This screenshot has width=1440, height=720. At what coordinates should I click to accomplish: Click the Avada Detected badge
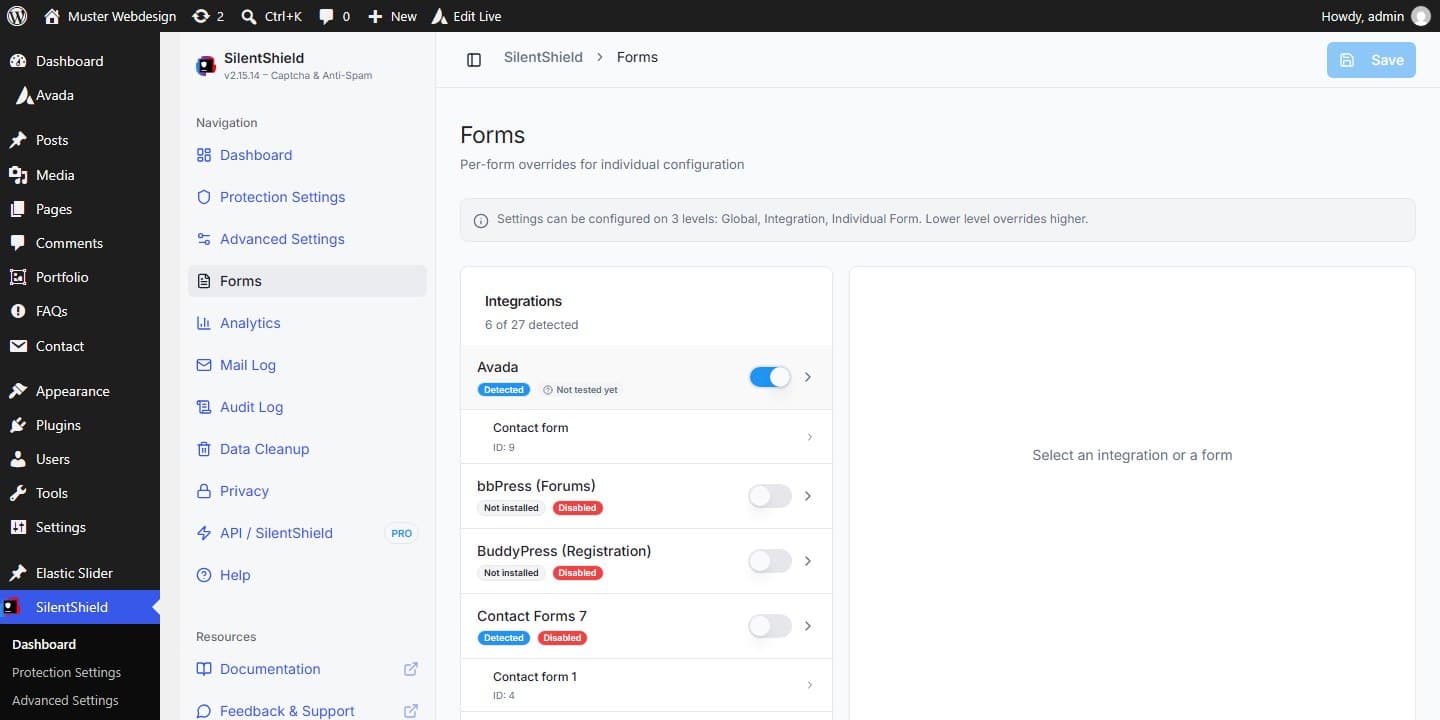(x=504, y=390)
